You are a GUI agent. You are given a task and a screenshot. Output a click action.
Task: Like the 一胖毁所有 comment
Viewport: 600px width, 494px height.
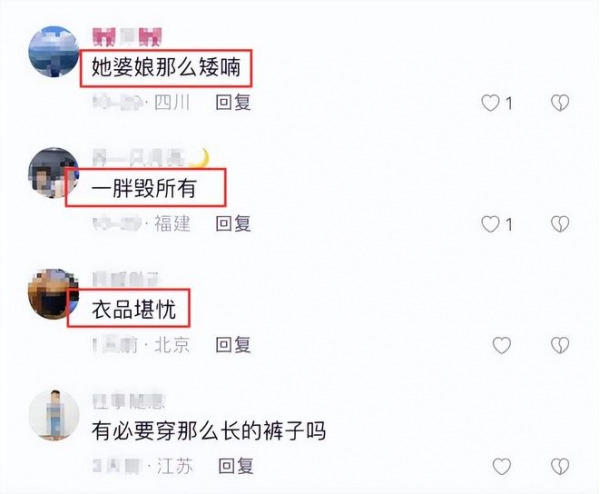tap(490, 224)
